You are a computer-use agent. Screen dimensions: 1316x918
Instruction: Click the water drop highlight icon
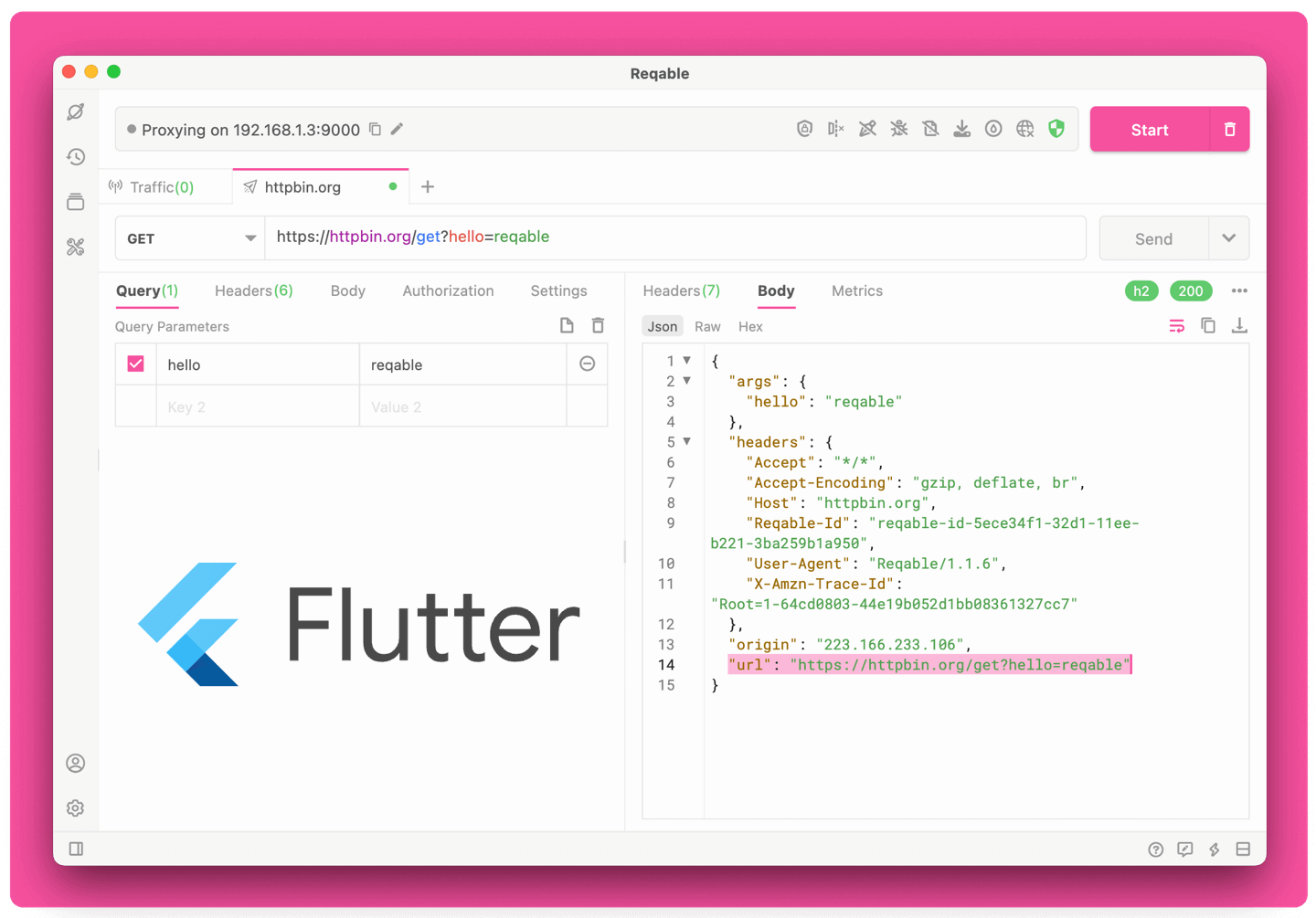[x=993, y=130]
